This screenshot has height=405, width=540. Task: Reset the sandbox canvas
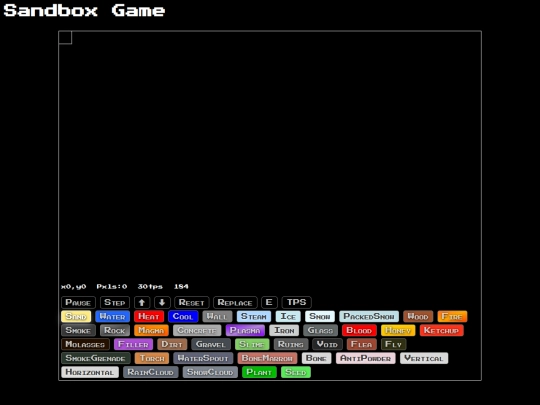pyautogui.click(x=192, y=302)
